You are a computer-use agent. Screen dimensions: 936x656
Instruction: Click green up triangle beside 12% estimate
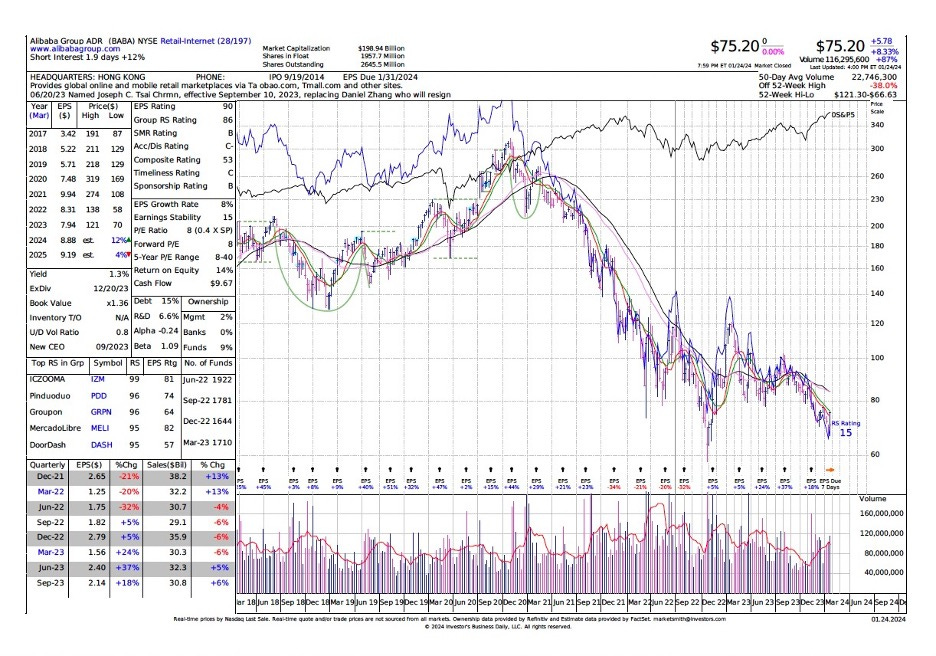[128, 239]
